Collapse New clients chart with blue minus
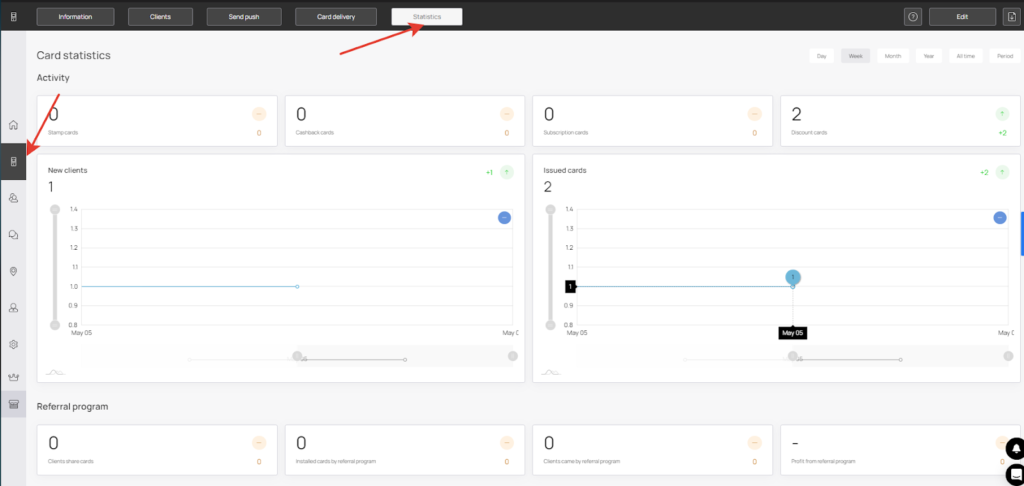The image size is (1024, 486). [504, 218]
